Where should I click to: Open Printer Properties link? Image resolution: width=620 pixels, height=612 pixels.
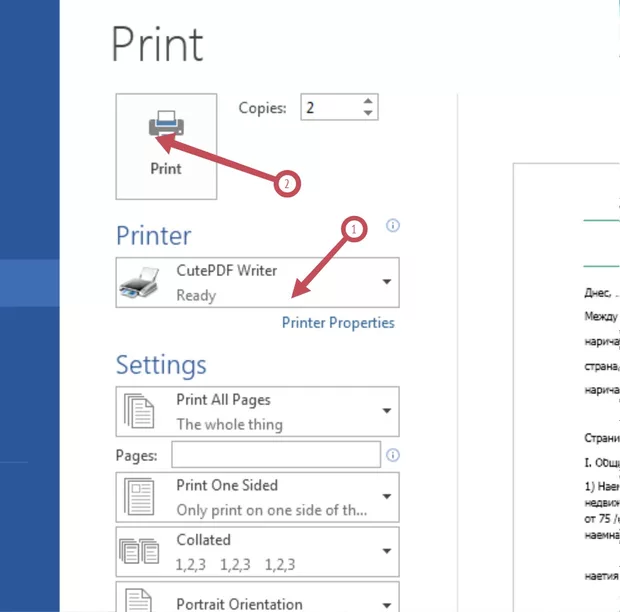point(338,323)
